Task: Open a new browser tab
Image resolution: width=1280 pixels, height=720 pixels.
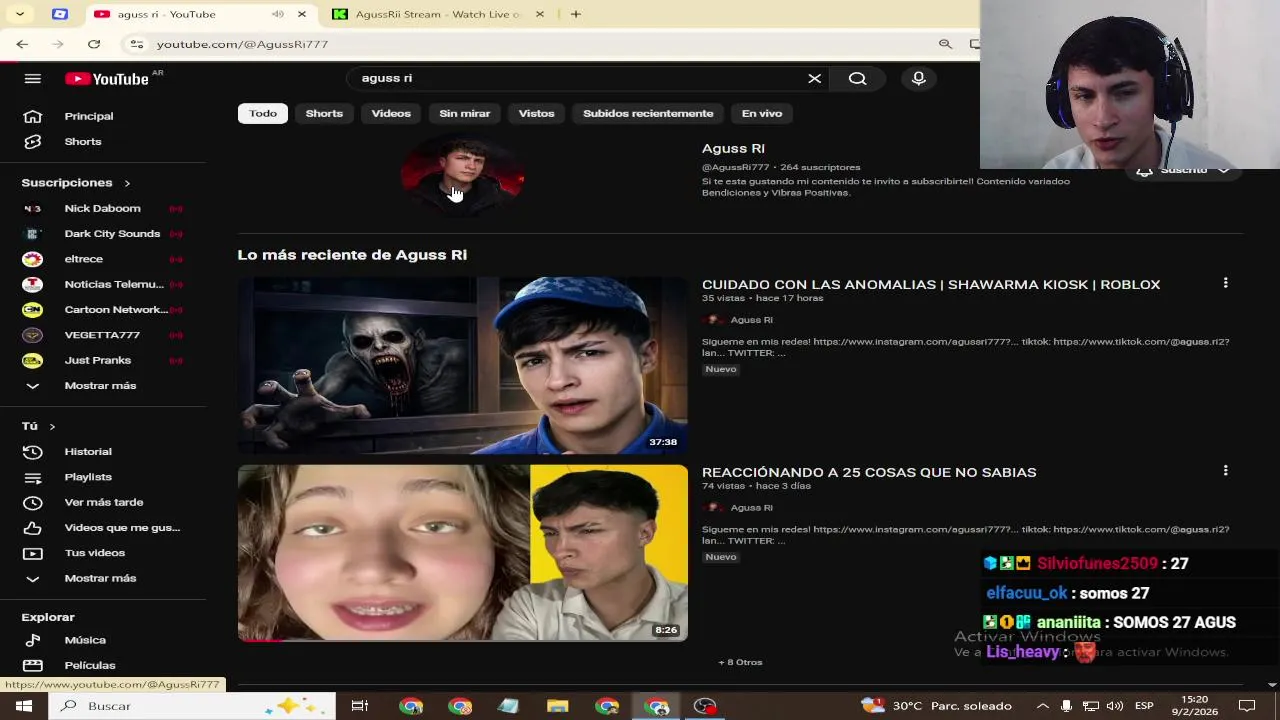Action: 576,14
